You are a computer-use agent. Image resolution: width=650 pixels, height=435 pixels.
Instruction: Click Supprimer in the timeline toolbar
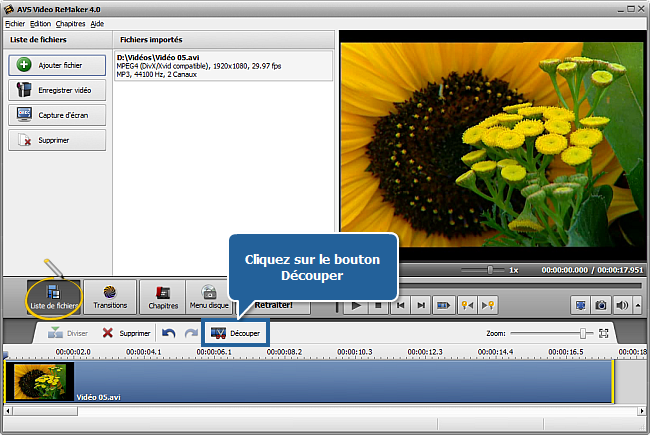pos(126,333)
